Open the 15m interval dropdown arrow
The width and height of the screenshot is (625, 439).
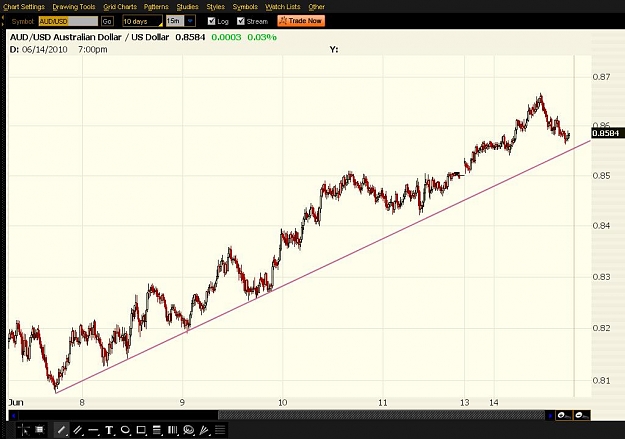[x=190, y=21]
